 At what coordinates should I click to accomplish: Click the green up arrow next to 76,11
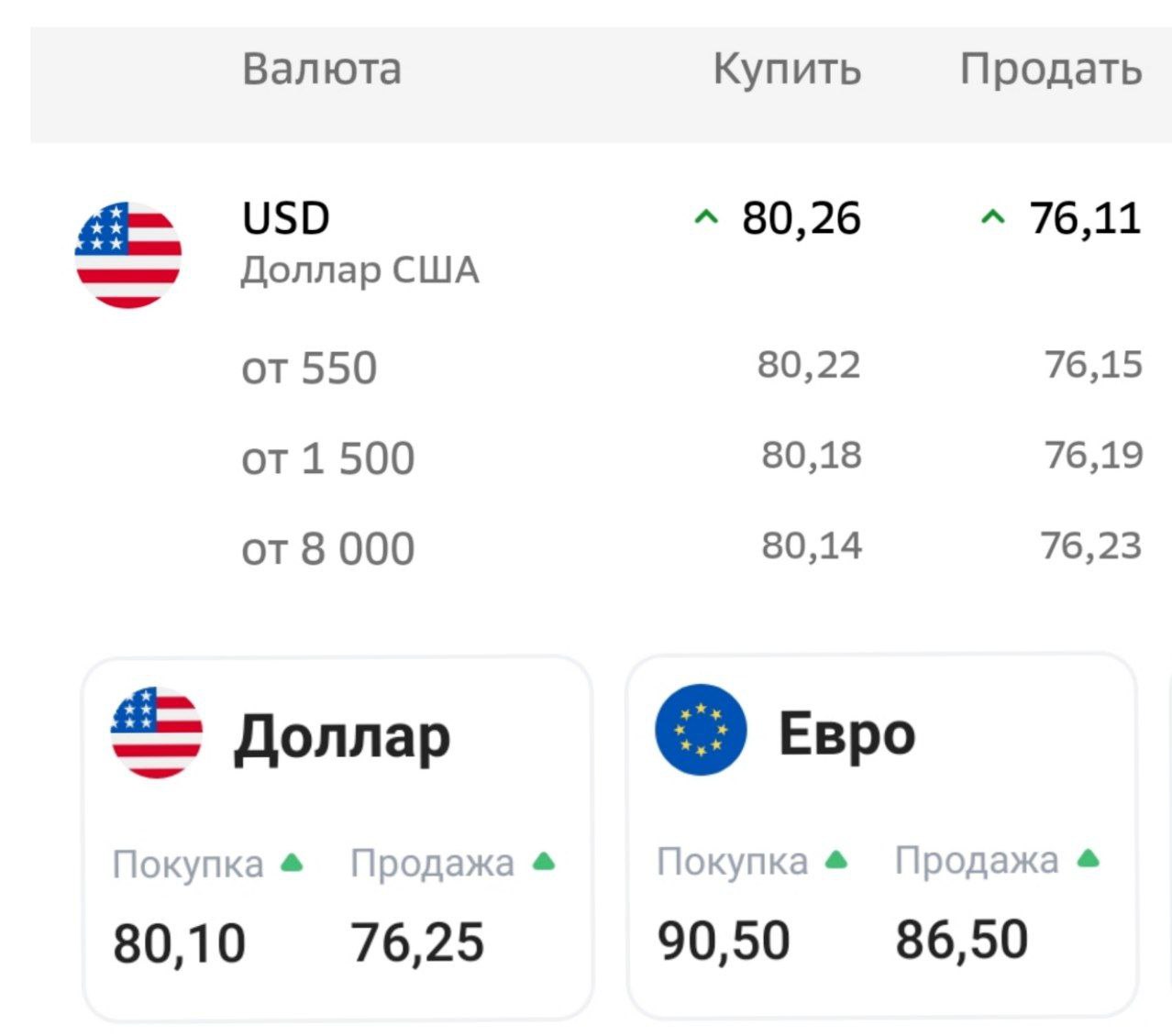tap(993, 218)
